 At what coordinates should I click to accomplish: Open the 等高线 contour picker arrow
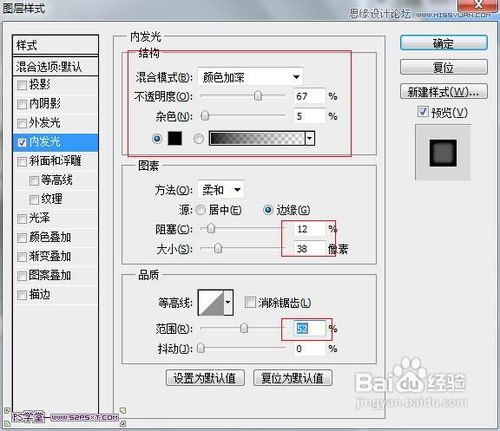228,302
